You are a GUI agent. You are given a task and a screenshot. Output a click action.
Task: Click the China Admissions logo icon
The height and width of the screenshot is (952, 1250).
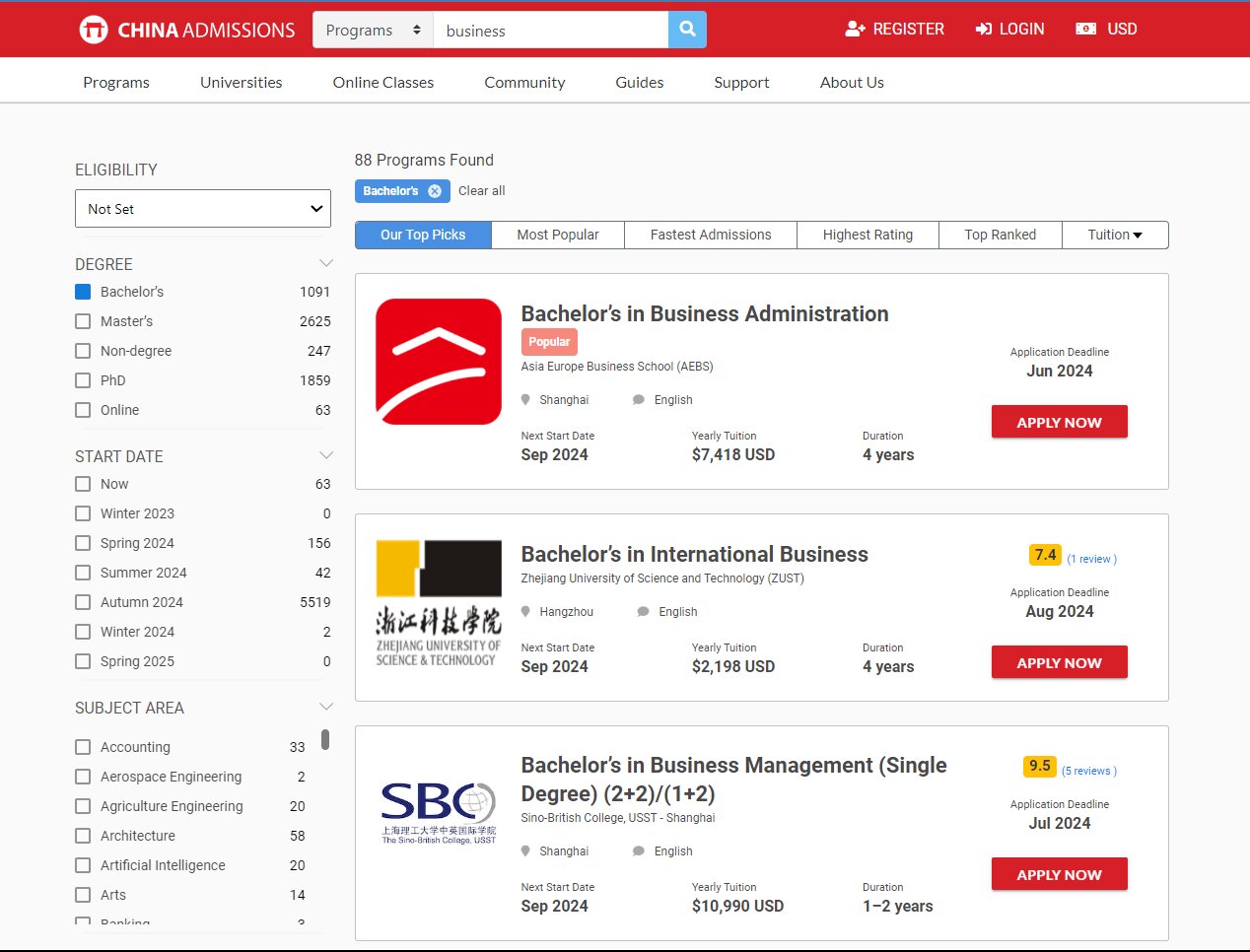(94, 30)
